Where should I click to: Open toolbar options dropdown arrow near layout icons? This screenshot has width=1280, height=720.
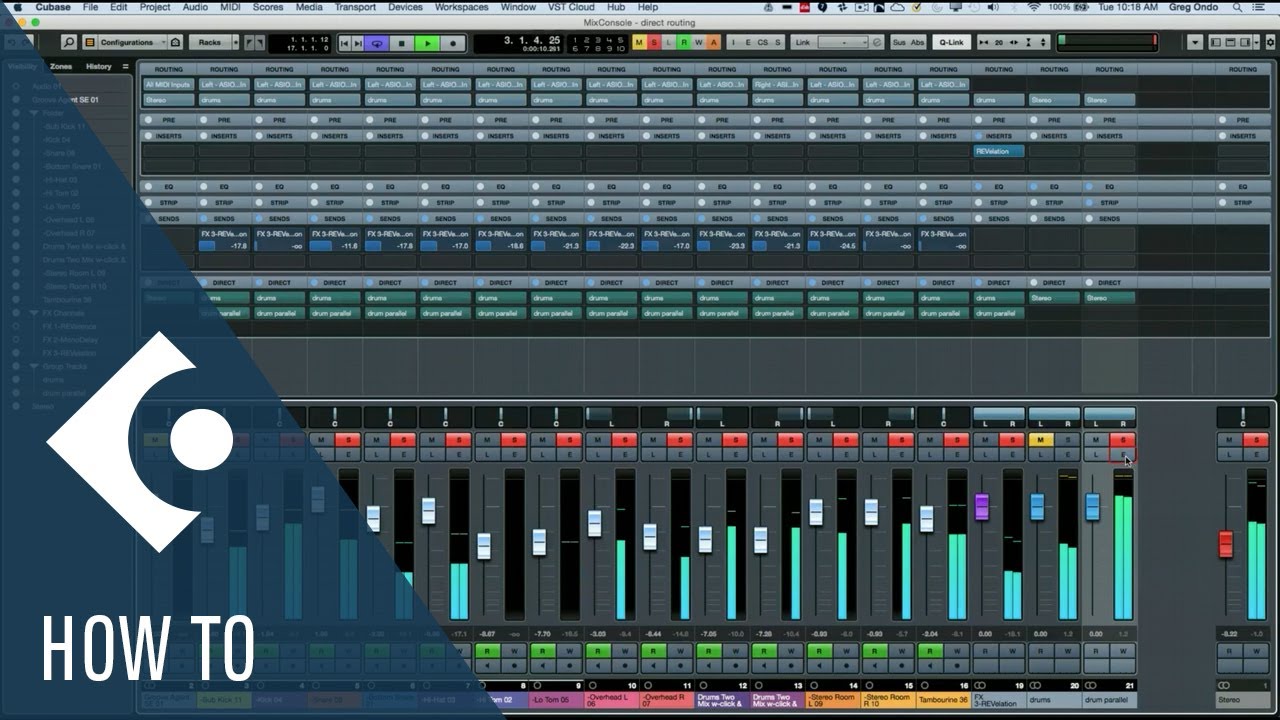click(1195, 43)
